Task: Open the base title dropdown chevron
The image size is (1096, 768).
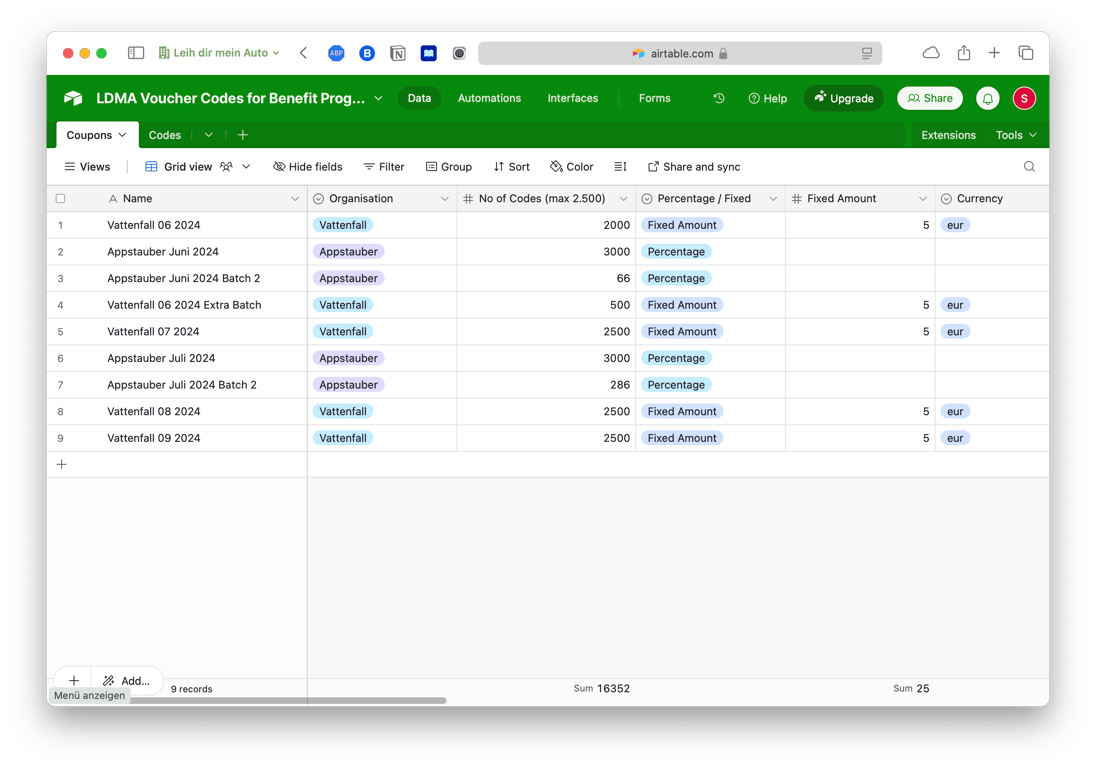Action: (x=378, y=99)
